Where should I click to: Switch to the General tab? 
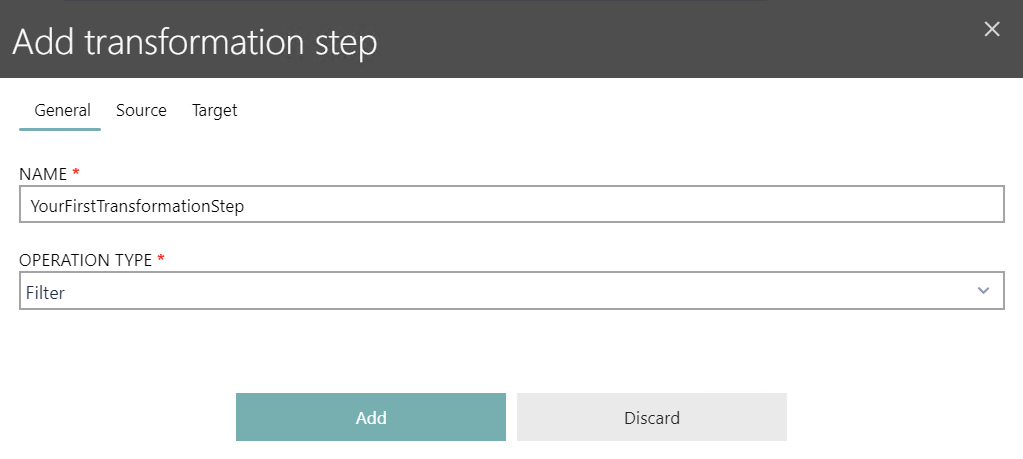[x=62, y=110]
